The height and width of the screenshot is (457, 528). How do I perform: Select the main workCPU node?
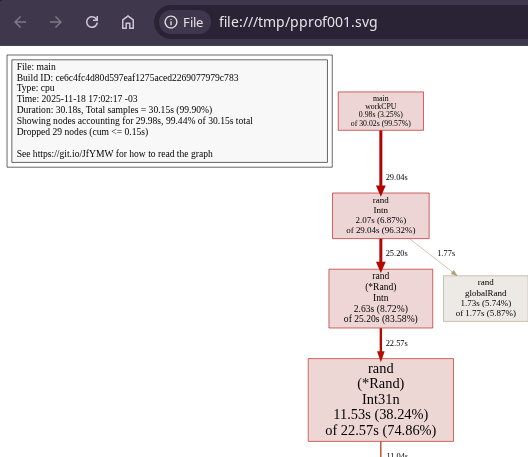[381, 111]
